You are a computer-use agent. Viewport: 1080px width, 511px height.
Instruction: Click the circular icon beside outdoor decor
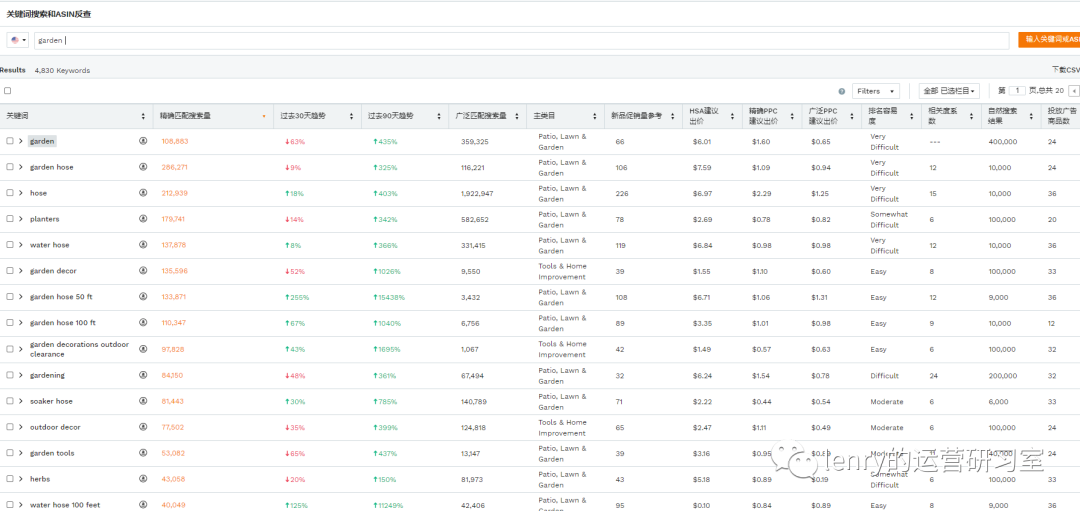click(x=143, y=427)
